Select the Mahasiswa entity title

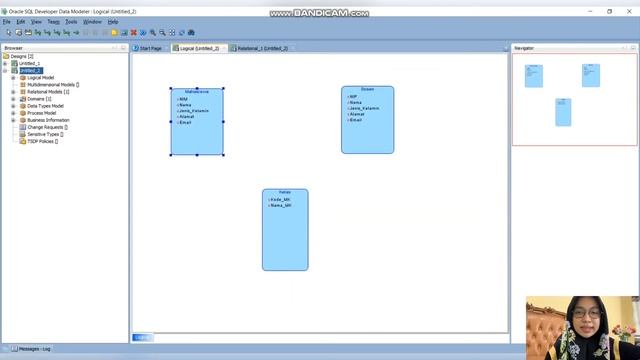tap(197, 92)
